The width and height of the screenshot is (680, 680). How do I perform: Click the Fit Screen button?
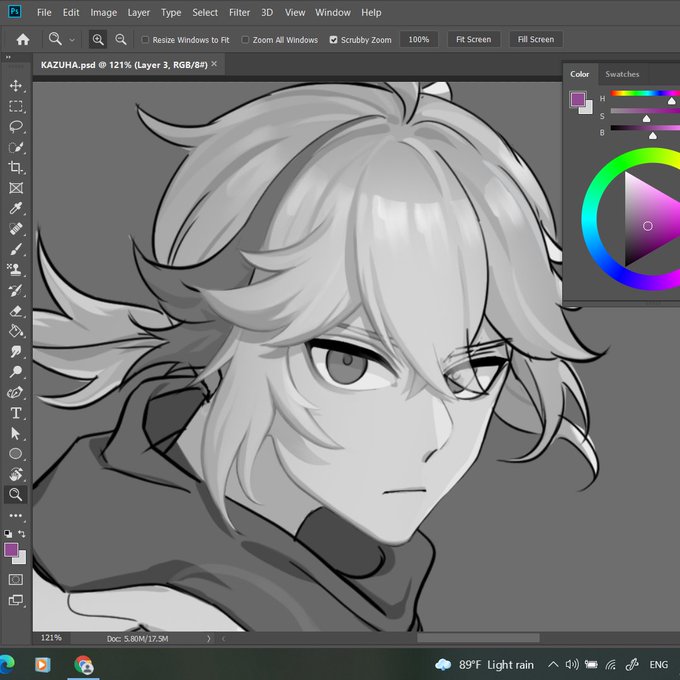coord(474,39)
